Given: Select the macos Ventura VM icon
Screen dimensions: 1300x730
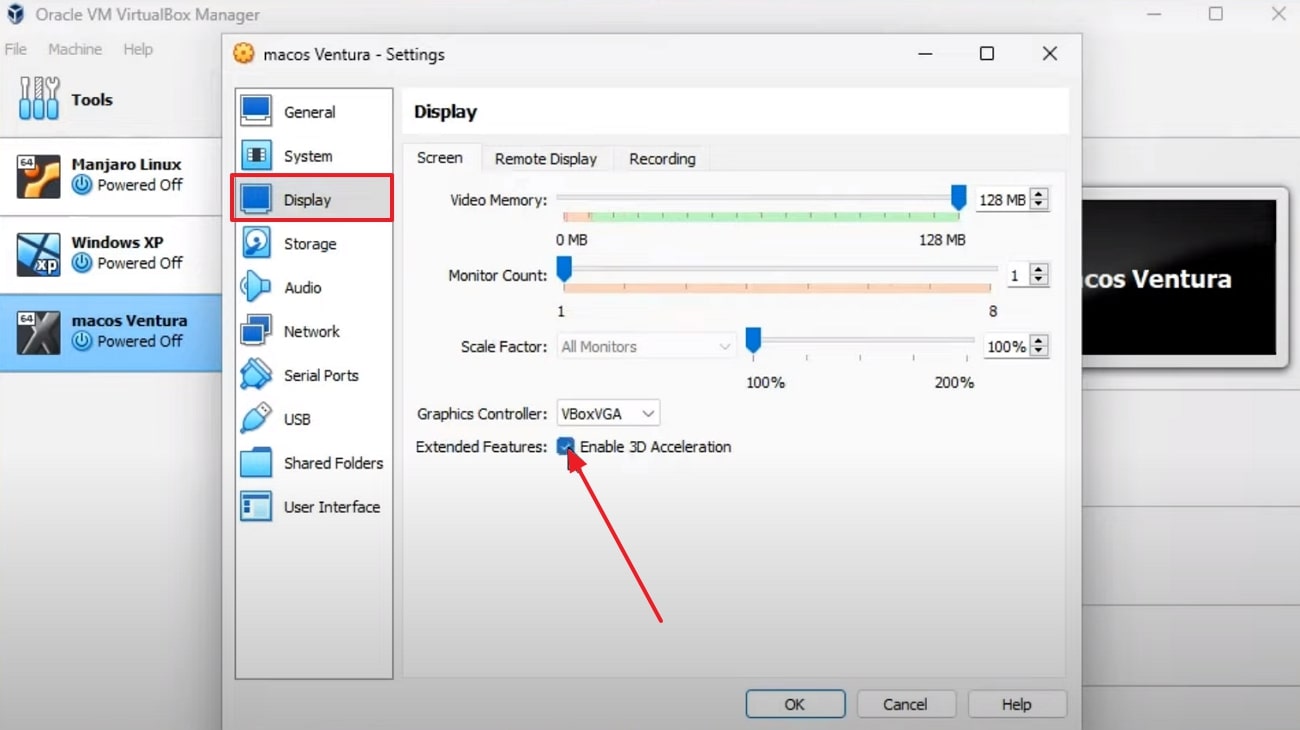Looking at the screenshot, I should tap(39, 332).
